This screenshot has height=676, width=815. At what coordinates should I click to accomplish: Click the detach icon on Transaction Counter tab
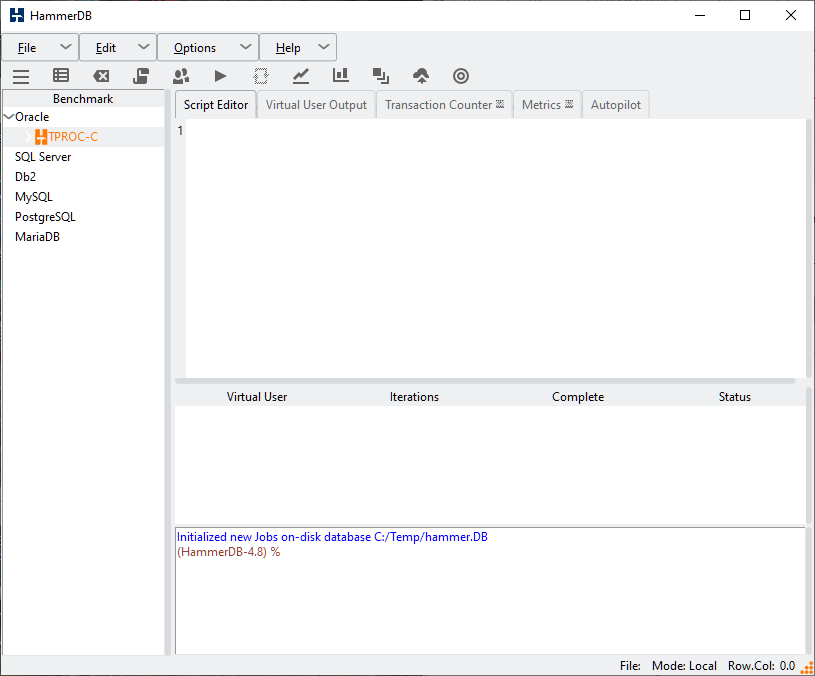pos(500,104)
